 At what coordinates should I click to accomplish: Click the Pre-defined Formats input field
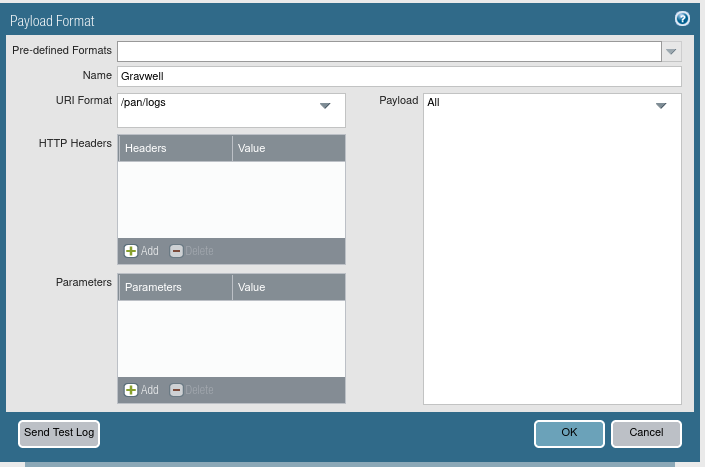pos(389,52)
